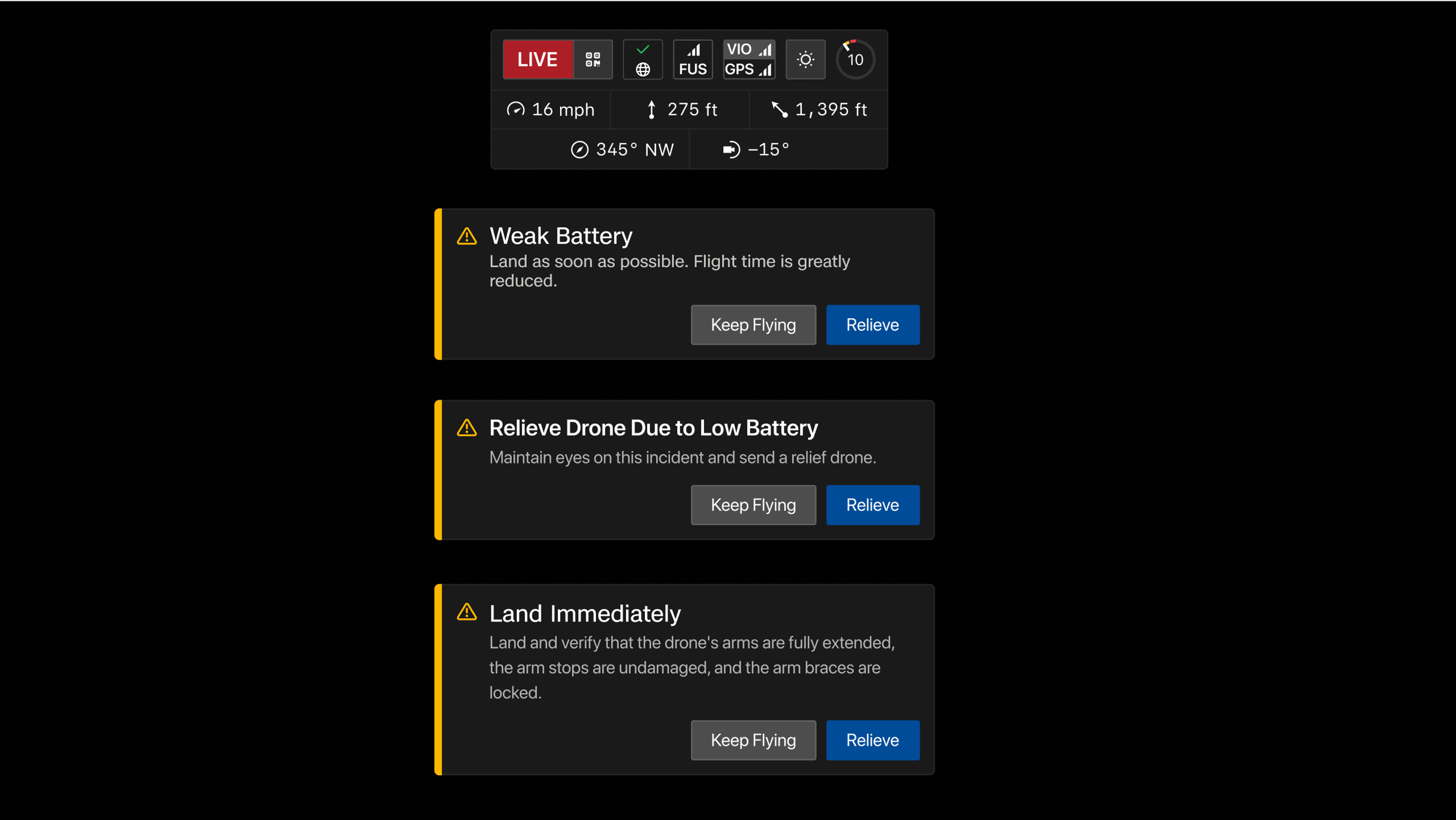The height and width of the screenshot is (820, 1456).
Task: Click the 345° NW heading value
Action: (635, 150)
